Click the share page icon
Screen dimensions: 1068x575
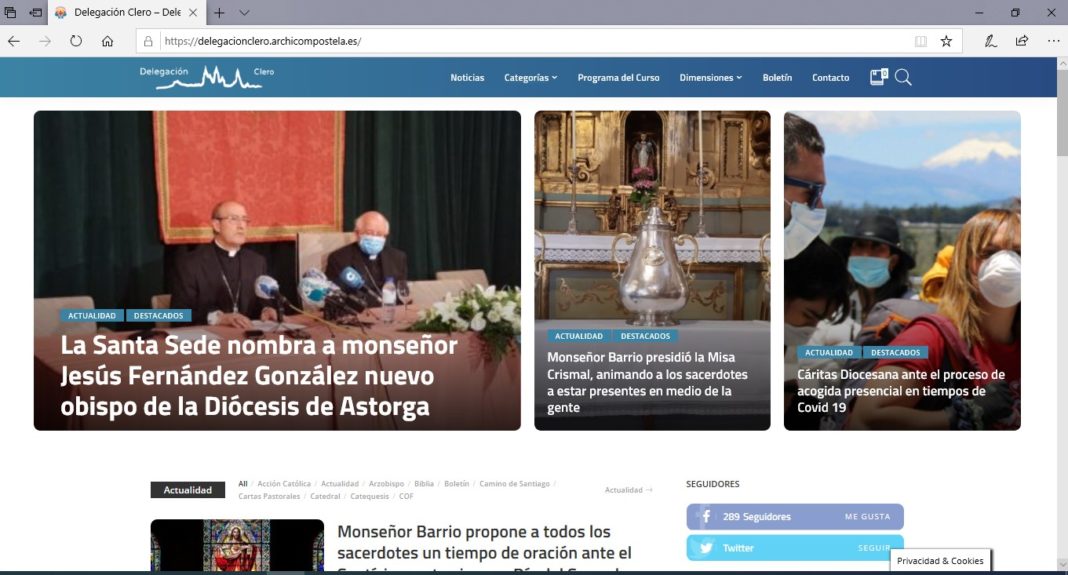[x=1022, y=41]
